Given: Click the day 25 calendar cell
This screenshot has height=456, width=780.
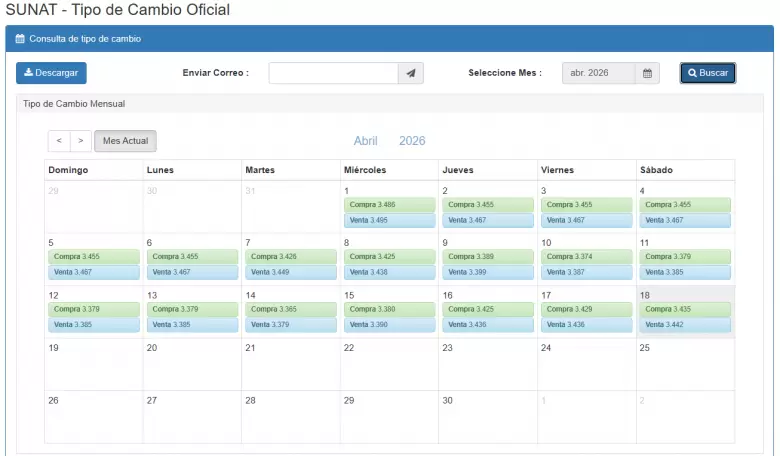Looking at the screenshot, I should pyautogui.click(x=685, y=365).
